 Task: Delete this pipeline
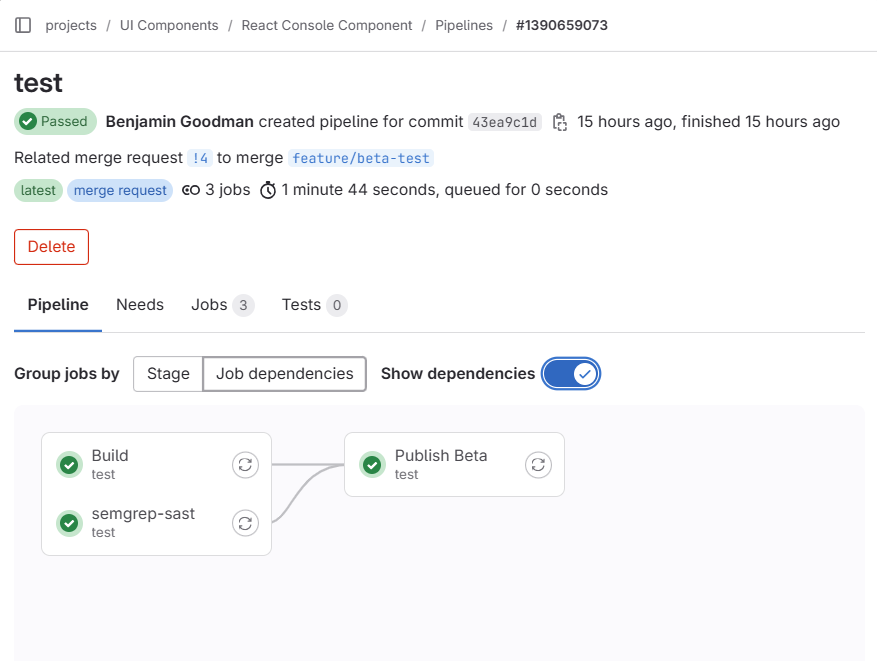click(50, 246)
